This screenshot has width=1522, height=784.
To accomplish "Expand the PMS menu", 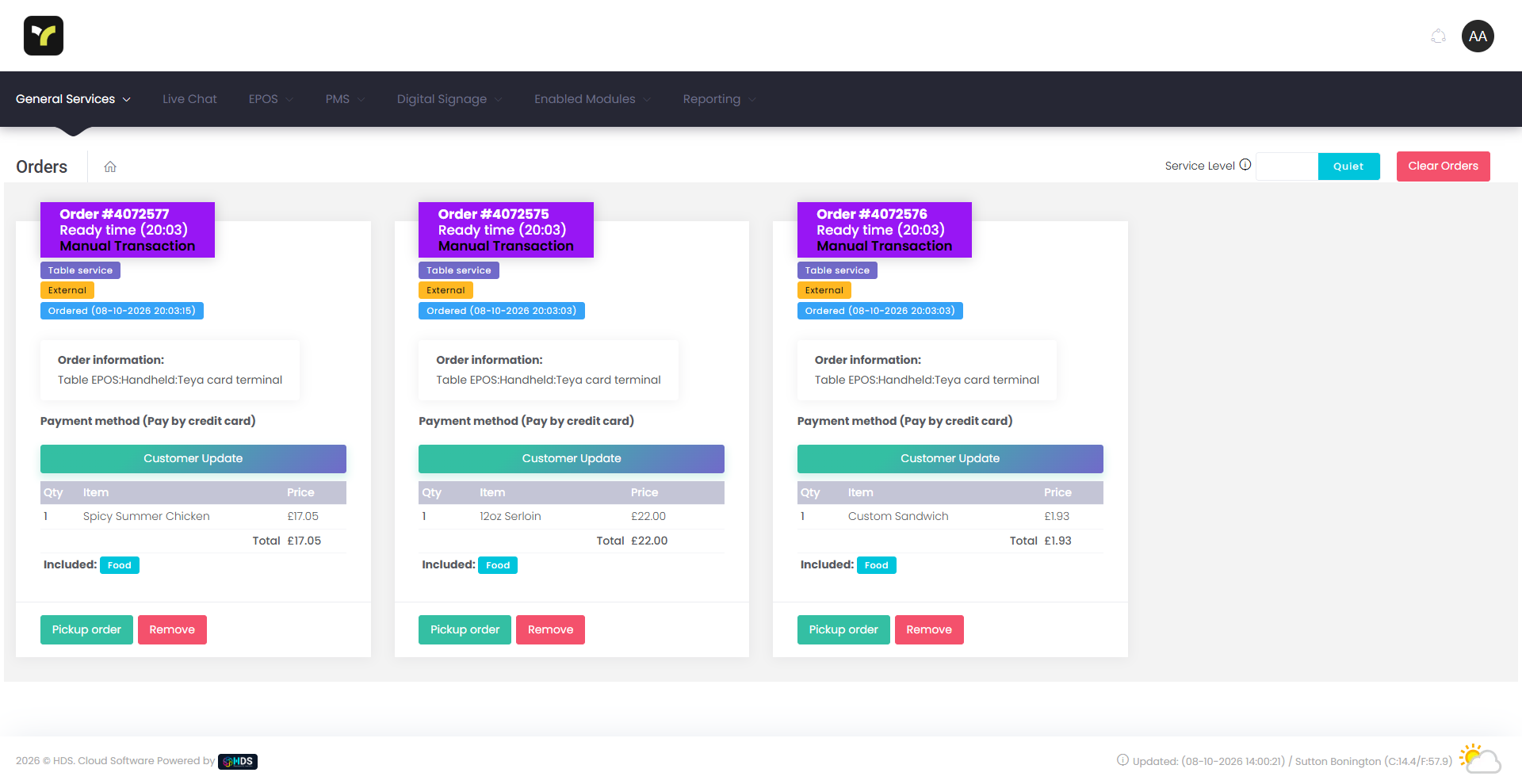I will [345, 99].
